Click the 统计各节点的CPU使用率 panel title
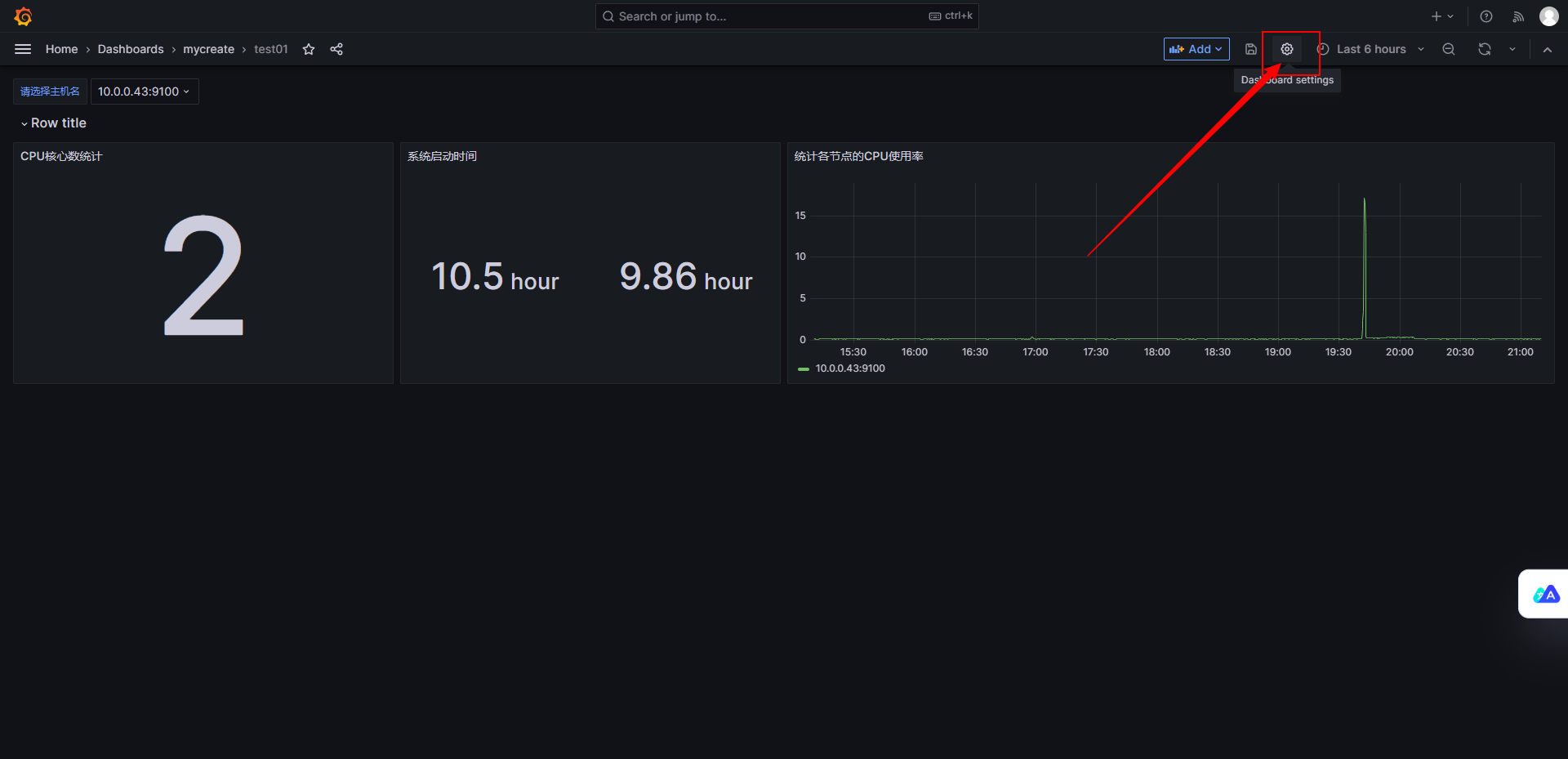1568x759 pixels. (x=858, y=156)
